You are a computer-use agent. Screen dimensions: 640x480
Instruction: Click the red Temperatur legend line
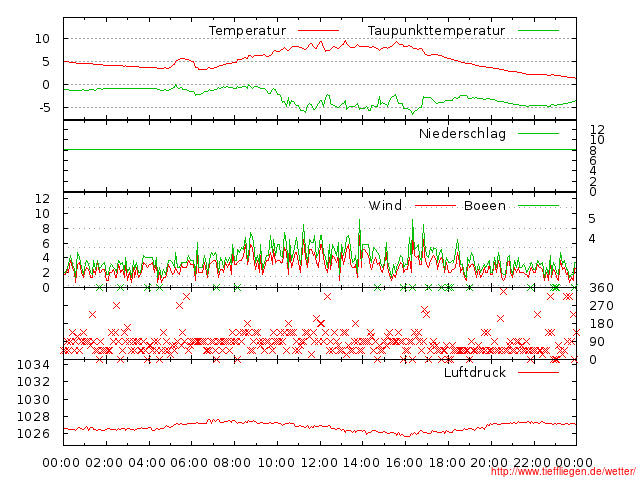[318, 31]
